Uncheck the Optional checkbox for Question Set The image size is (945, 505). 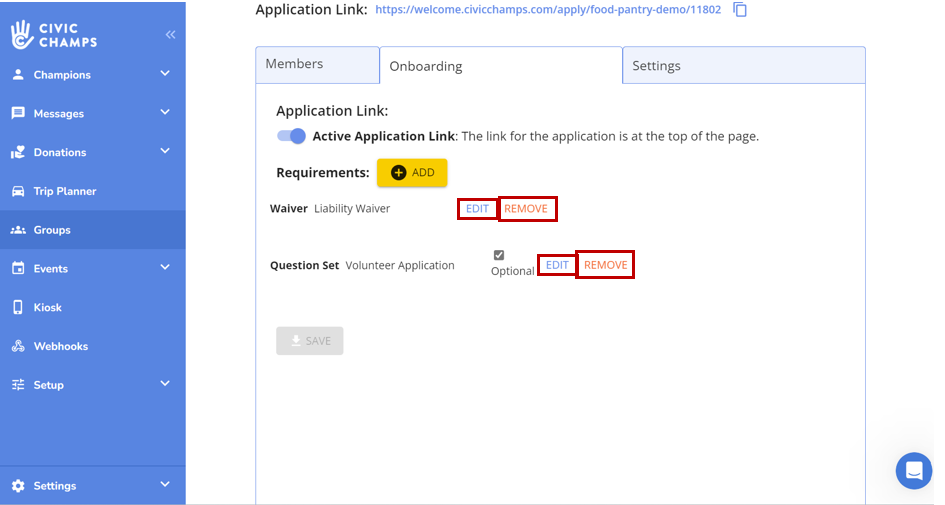coord(499,255)
